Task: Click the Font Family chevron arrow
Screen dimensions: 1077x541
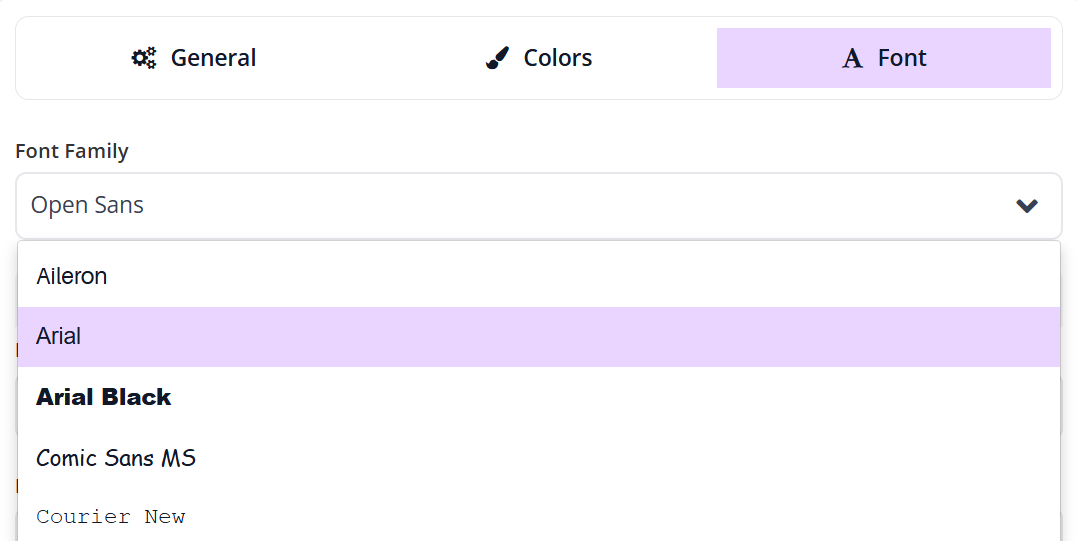Action: point(1026,206)
